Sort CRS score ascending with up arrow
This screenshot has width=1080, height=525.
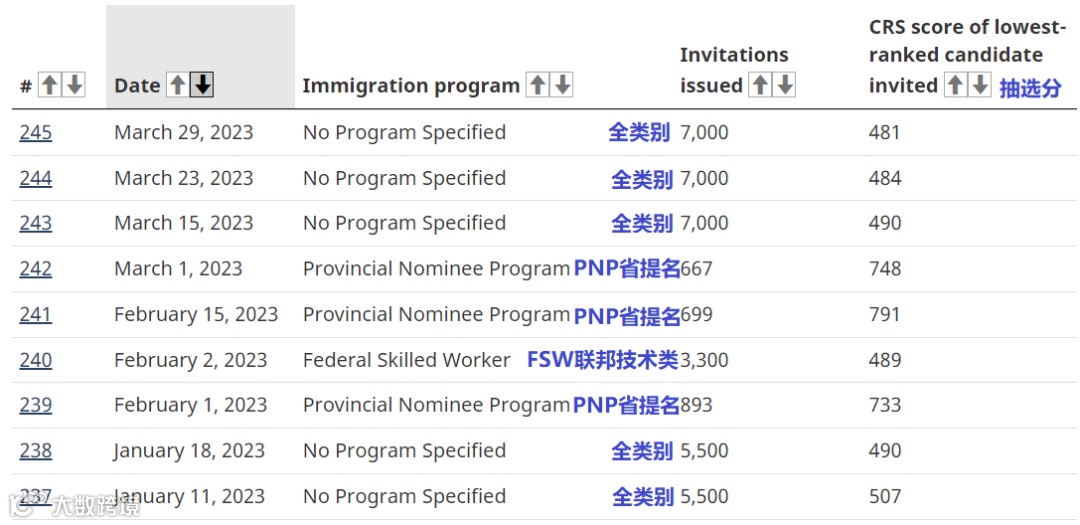(955, 86)
